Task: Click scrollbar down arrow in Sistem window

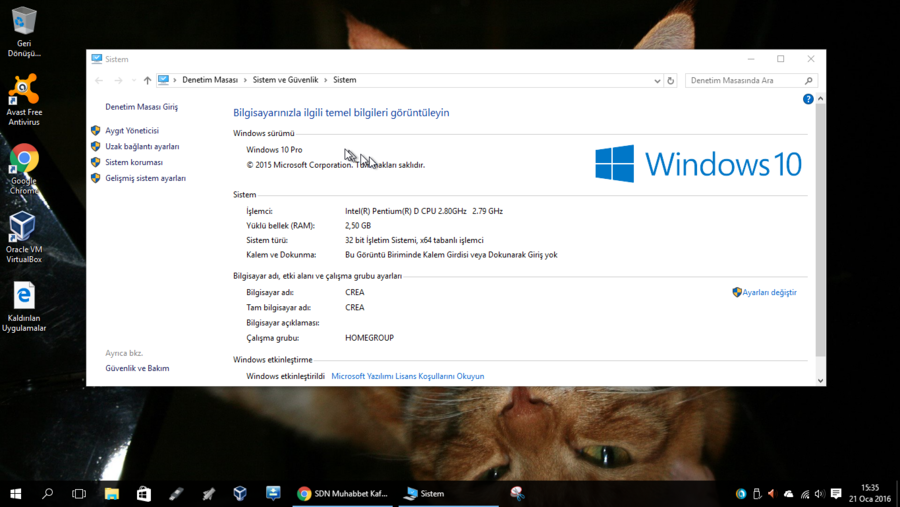Action: [x=820, y=380]
